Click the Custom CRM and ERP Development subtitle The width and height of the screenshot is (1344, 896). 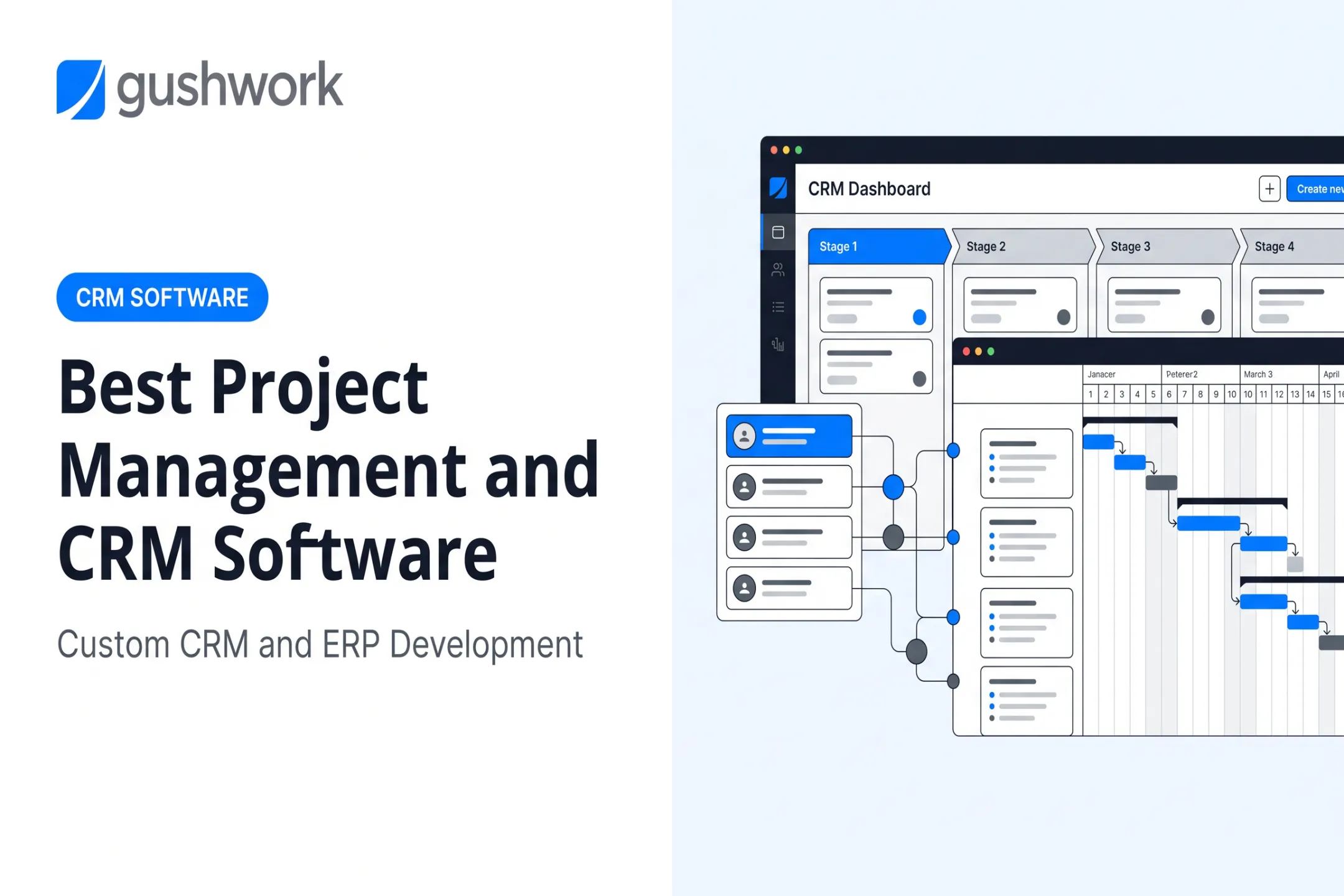pyautogui.click(x=320, y=645)
